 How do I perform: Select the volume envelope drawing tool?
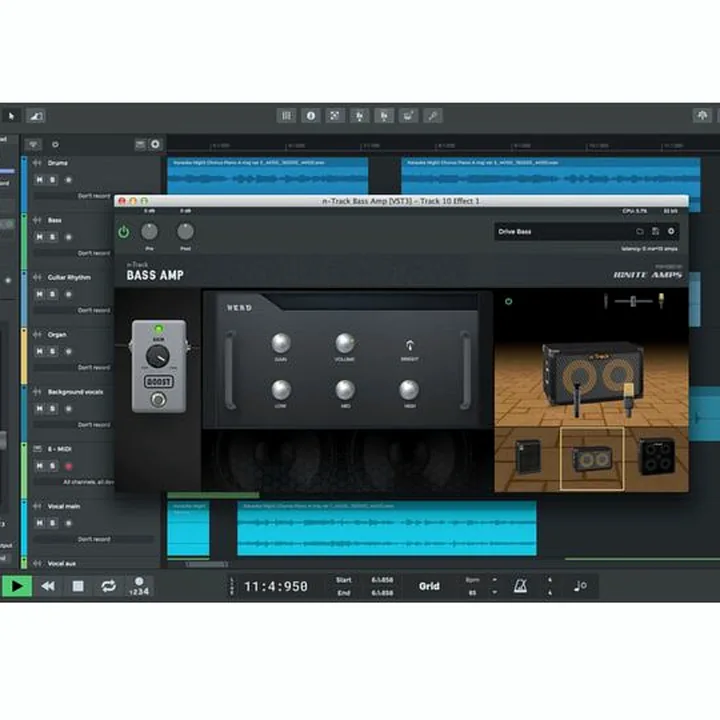pyautogui.click(x=35, y=116)
